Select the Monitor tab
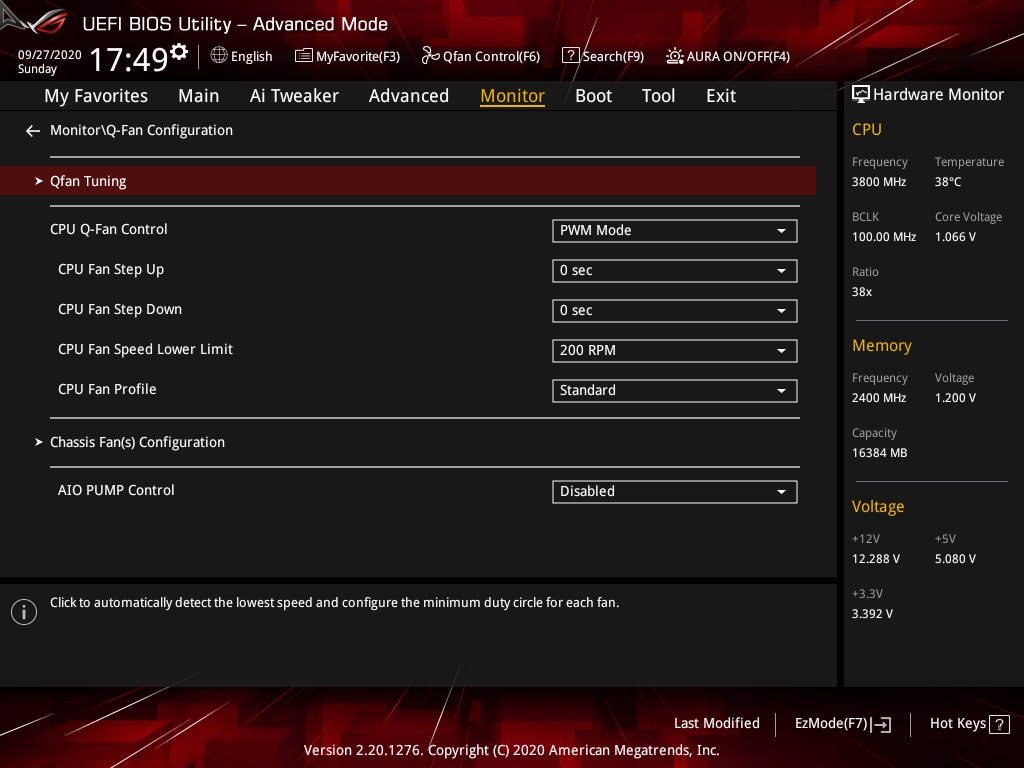The height and width of the screenshot is (768, 1024). (513, 96)
